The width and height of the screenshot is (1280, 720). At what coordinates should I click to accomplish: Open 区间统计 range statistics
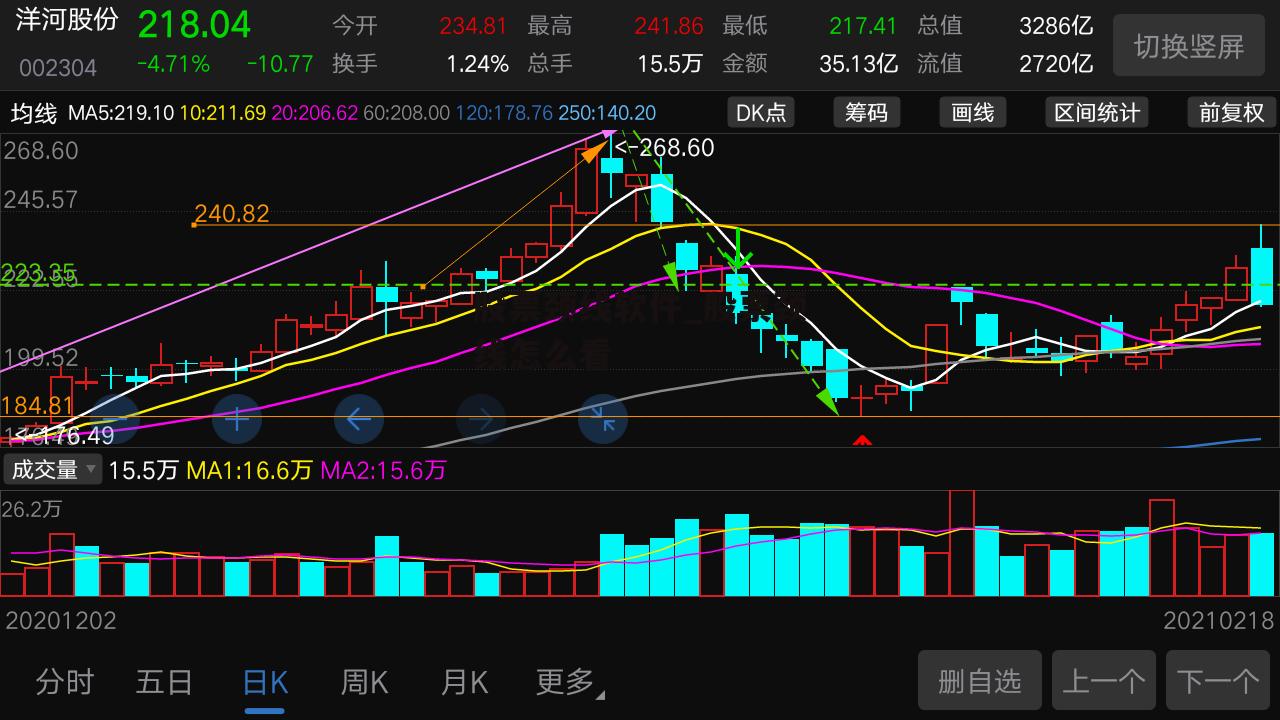point(1096,113)
